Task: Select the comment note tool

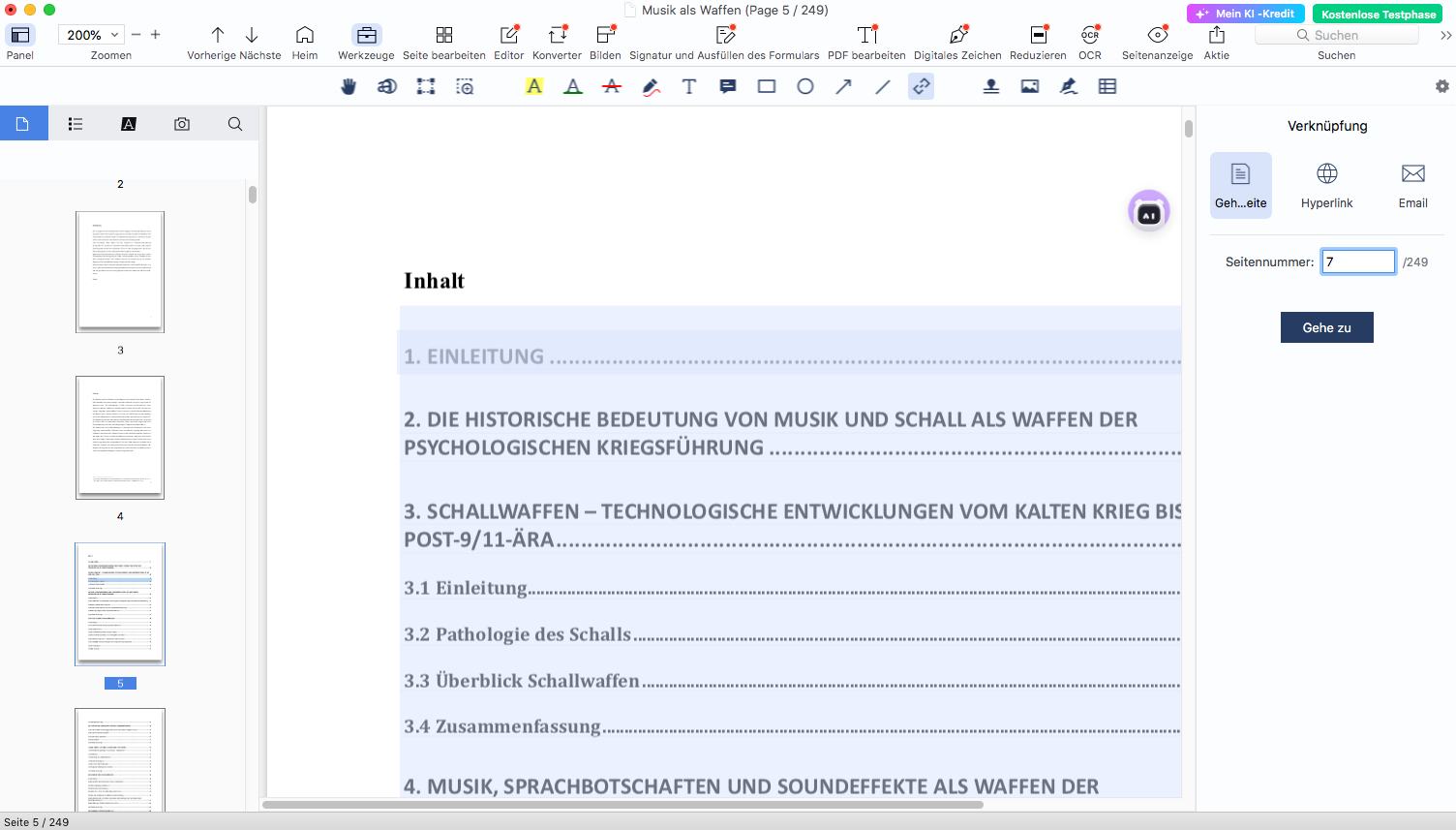Action: [728, 86]
